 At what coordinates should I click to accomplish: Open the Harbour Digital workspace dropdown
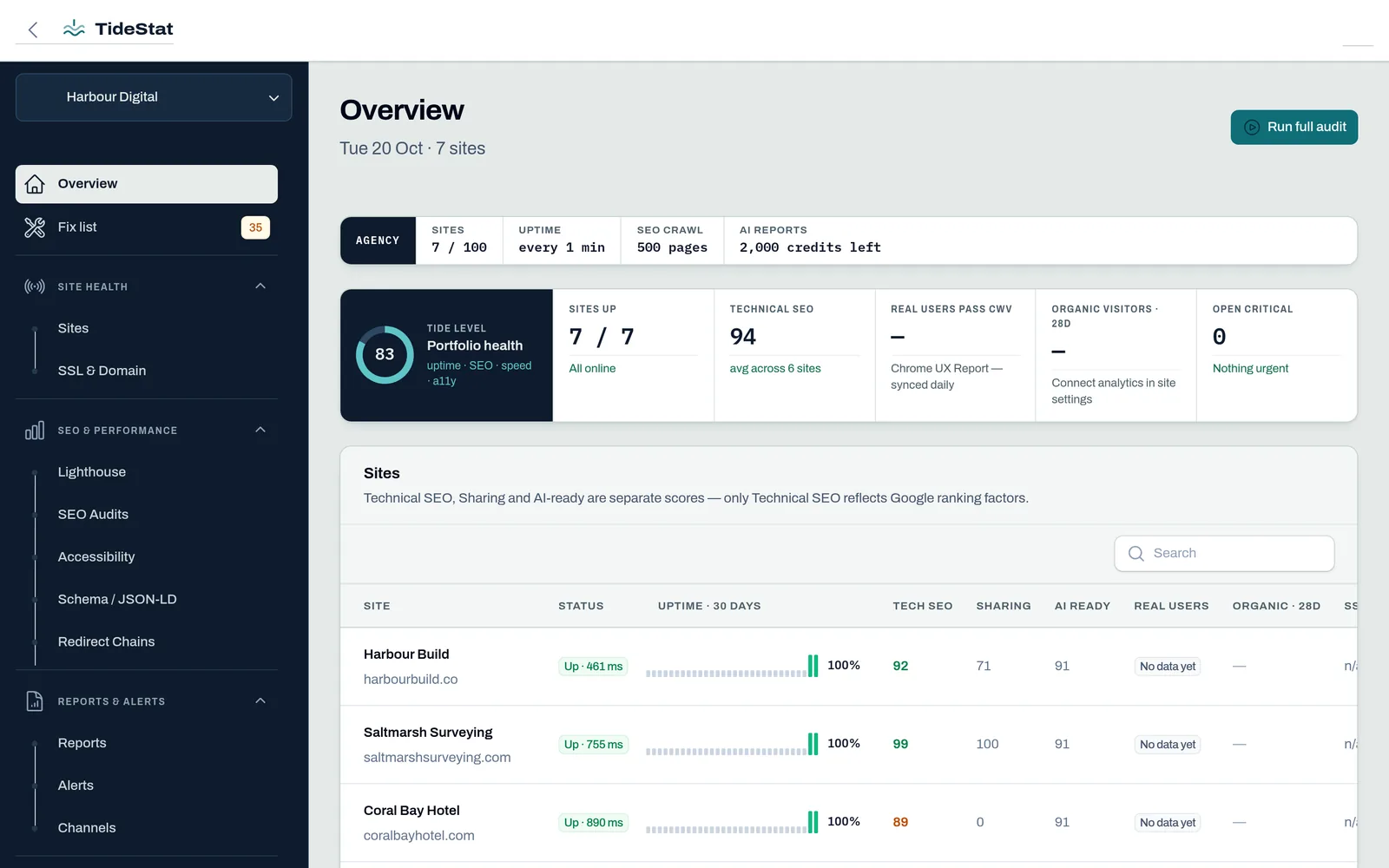pos(154,97)
